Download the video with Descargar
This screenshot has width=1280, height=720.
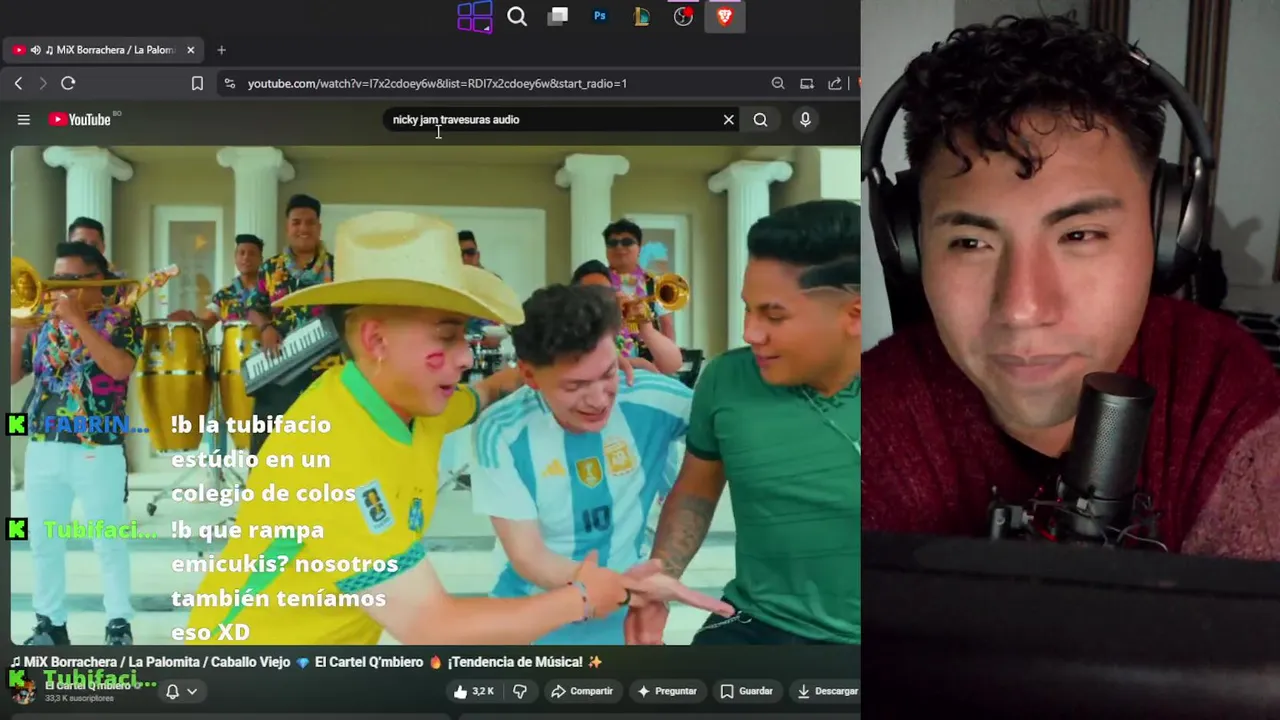pyautogui.click(x=828, y=691)
